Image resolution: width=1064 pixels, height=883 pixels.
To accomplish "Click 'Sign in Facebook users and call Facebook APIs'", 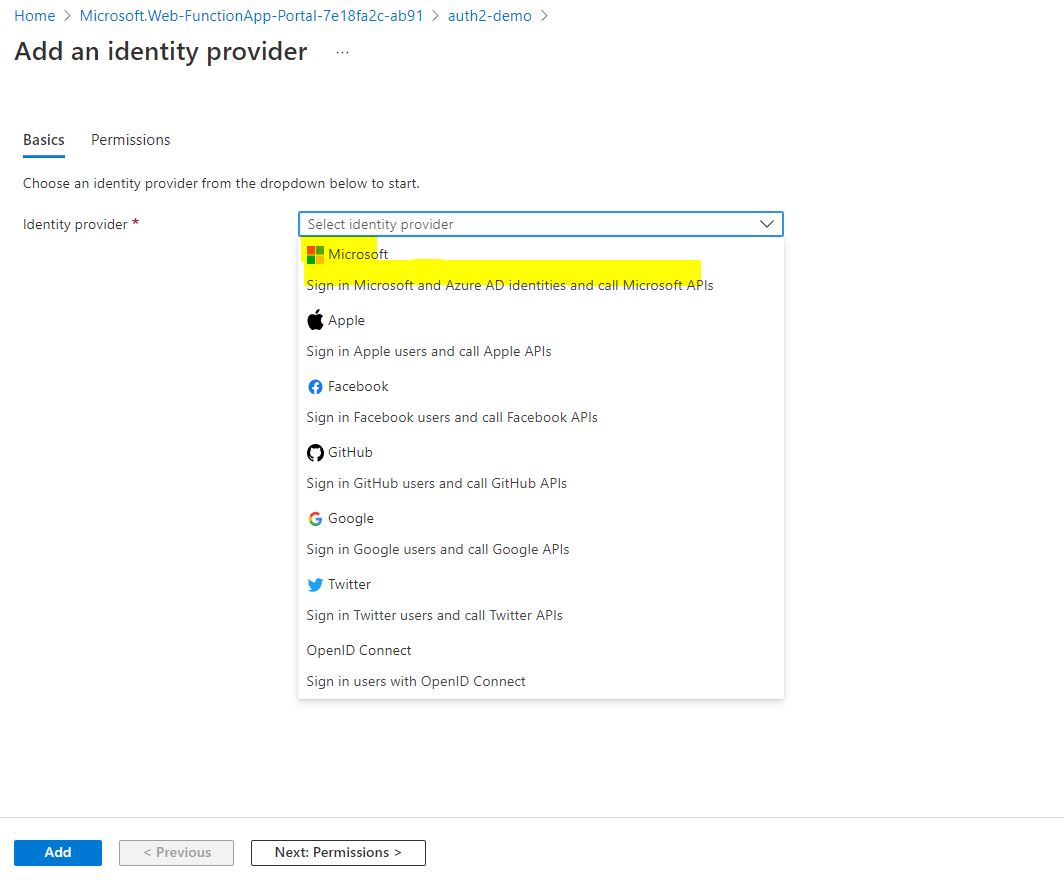I will (x=452, y=417).
